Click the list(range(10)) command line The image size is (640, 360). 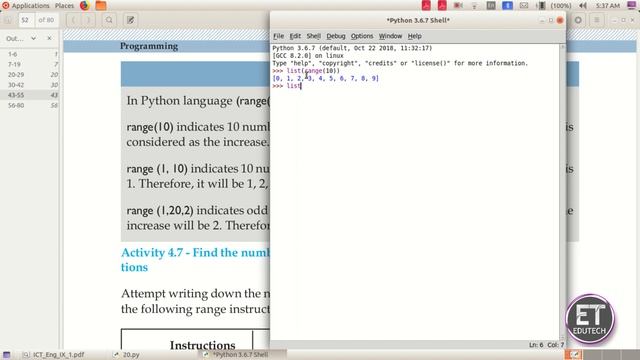tap(306, 71)
